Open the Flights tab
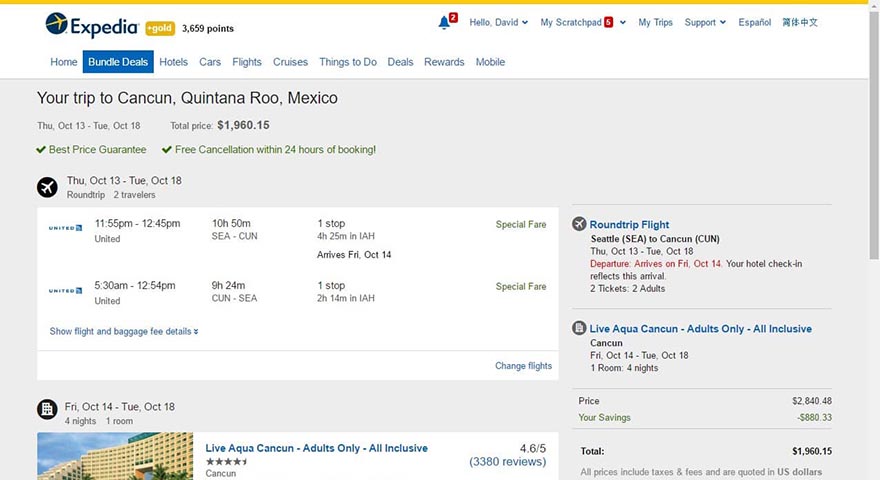Screen dimensions: 880x480 coord(247,62)
